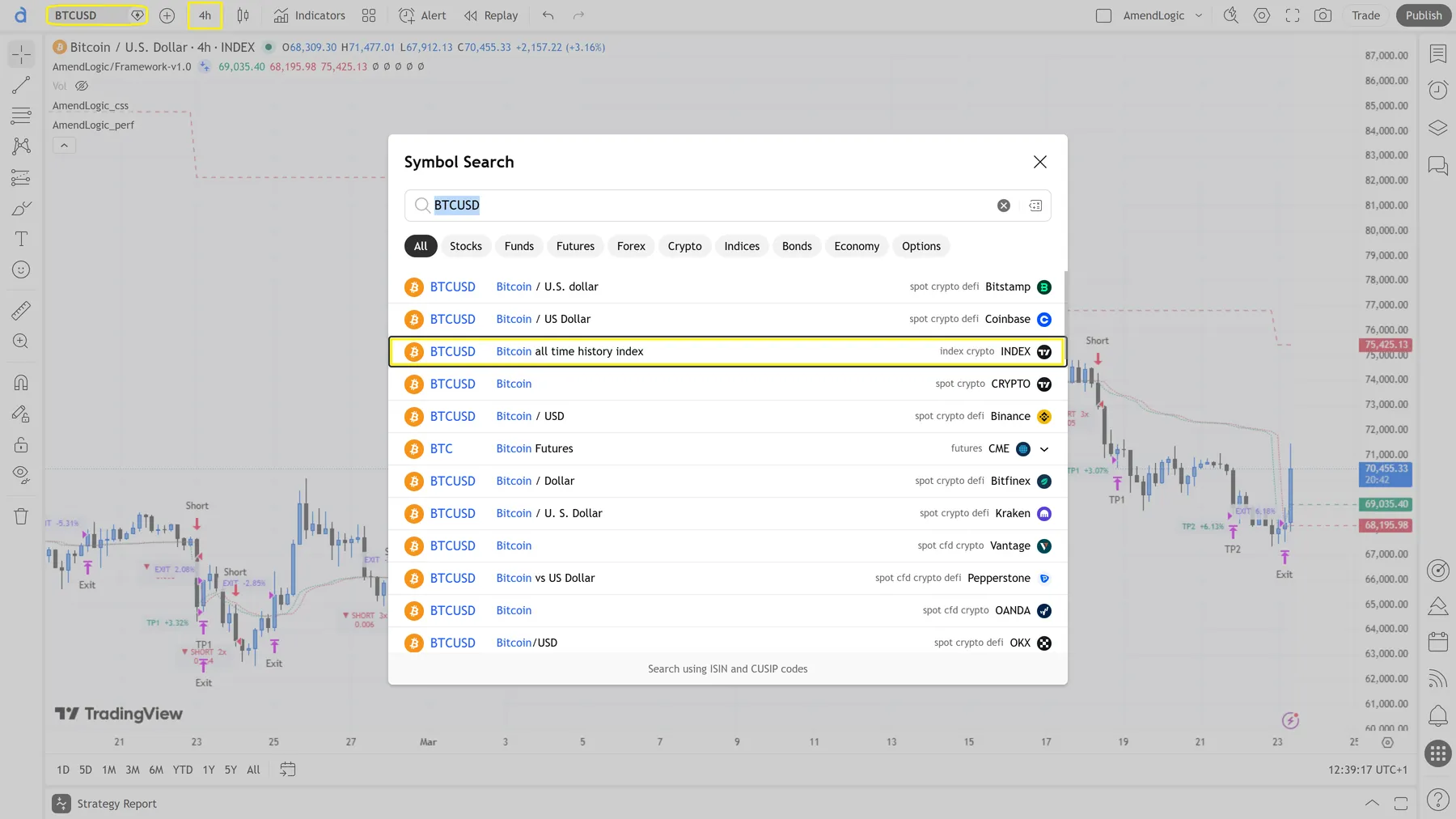
Task: Remove objects with the trash icon
Action: coord(21,516)
